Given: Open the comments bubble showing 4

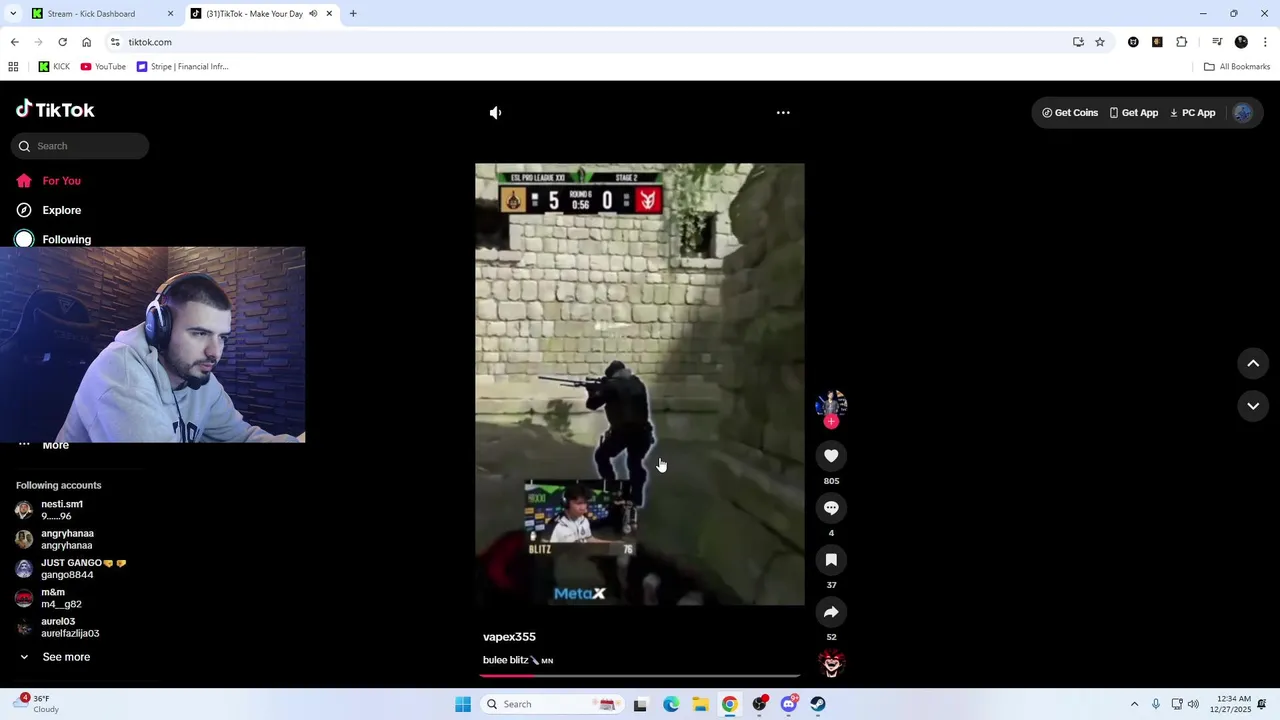Looking at the screenshot, I should pyautogui.click(x=831, y=508).
